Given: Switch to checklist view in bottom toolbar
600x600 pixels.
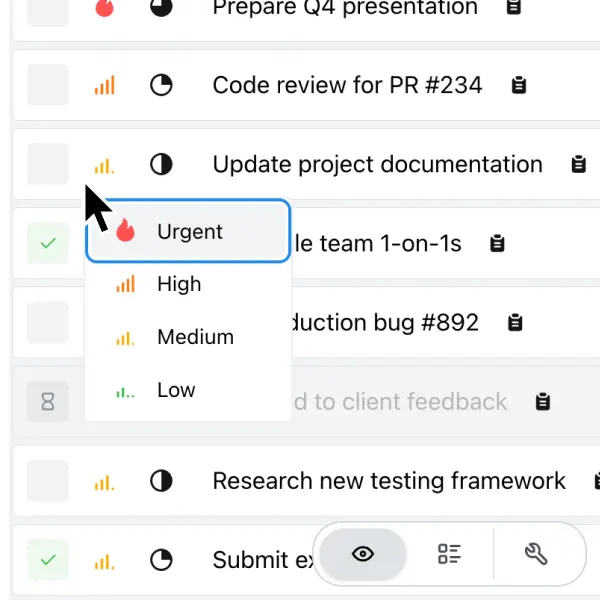Looking at the screenshot, I should click(x=450, y=553).
